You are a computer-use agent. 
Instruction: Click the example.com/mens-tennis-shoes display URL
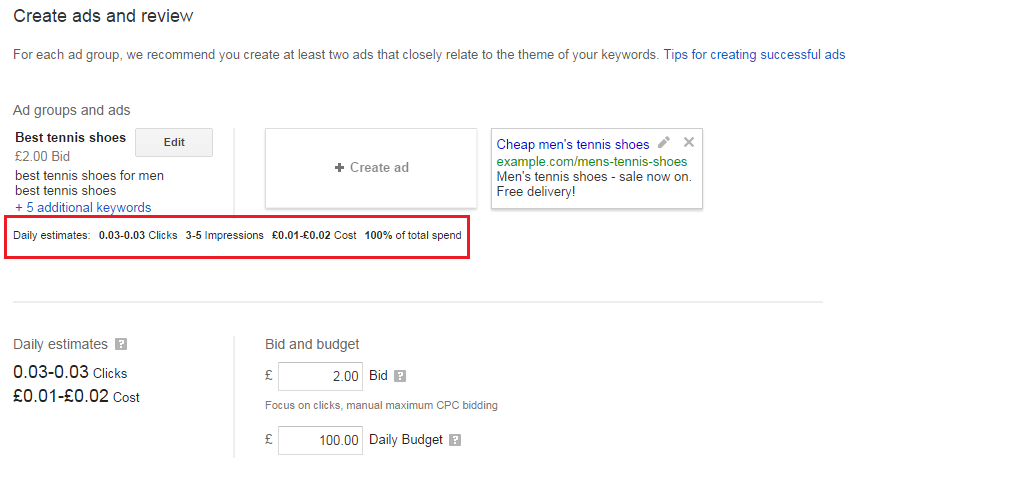click(x=592, y=161)
